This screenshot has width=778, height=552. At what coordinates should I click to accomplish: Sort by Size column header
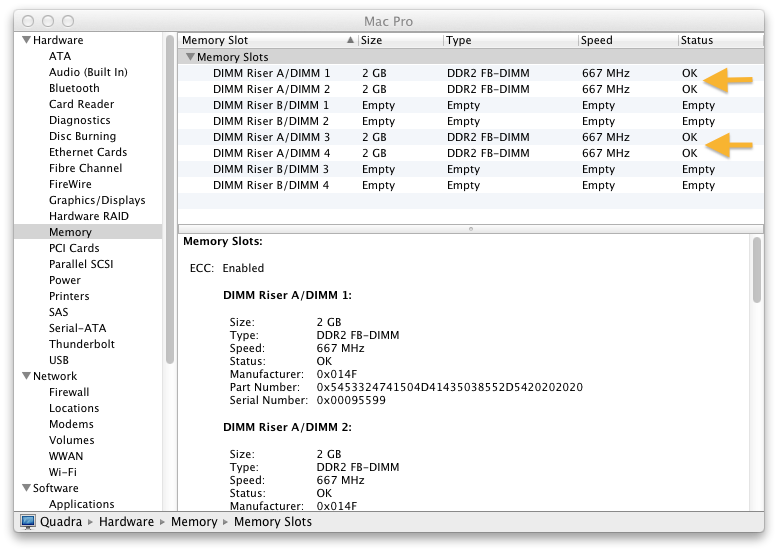pos(400,40)
